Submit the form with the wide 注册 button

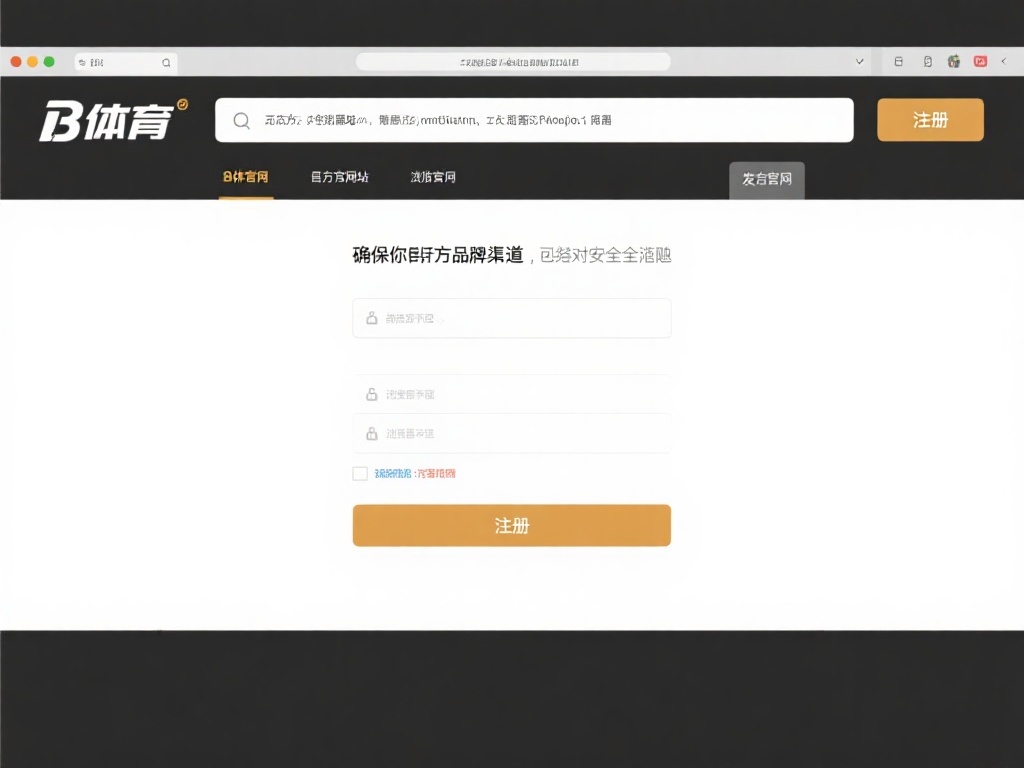pos(511,525)
